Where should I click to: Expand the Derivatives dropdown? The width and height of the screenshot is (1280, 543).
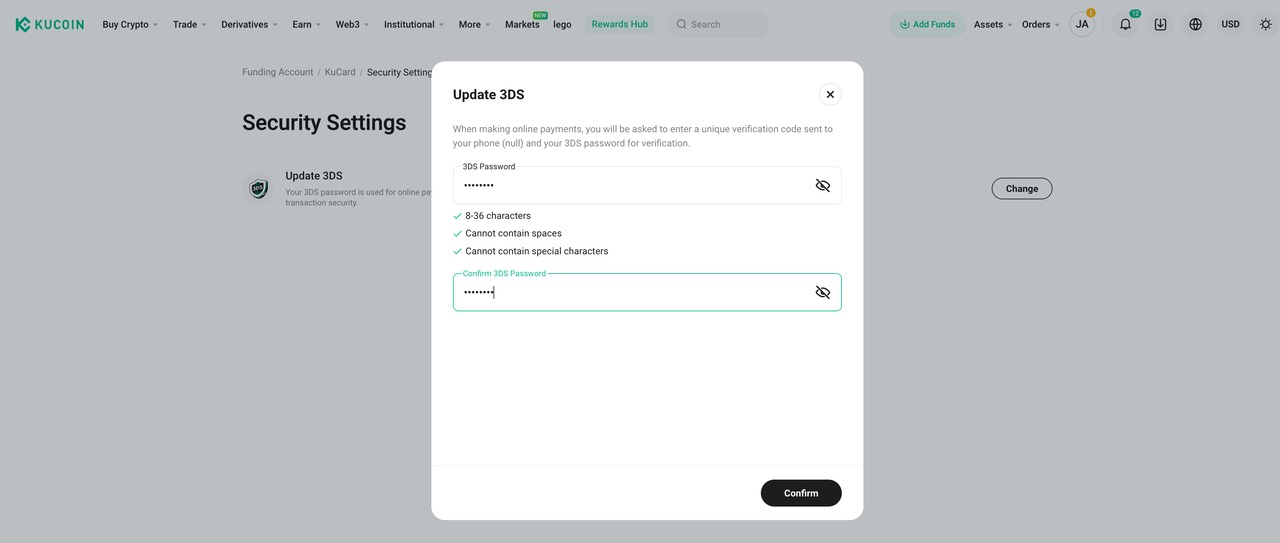coord(250,24)
